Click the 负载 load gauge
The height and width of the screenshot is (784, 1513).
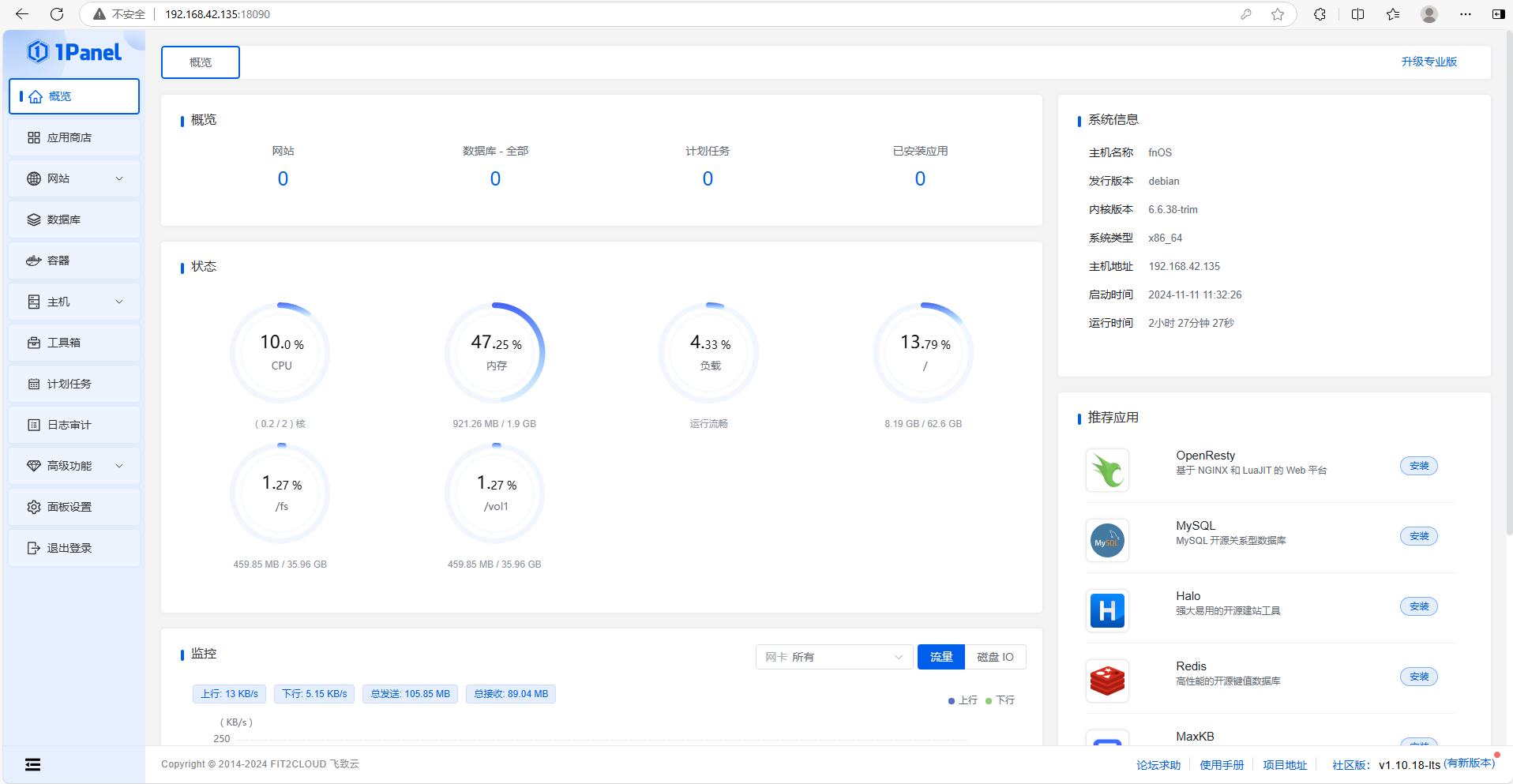click(709, 353)
